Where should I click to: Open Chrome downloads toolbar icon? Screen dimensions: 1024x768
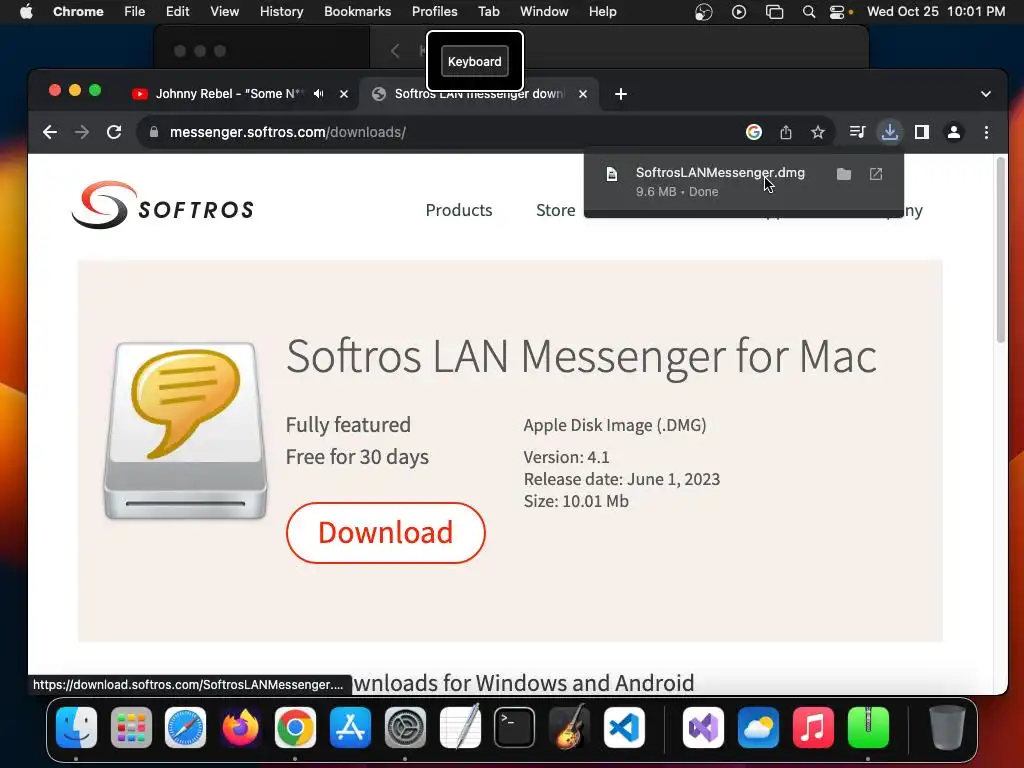tap(889, 132)
